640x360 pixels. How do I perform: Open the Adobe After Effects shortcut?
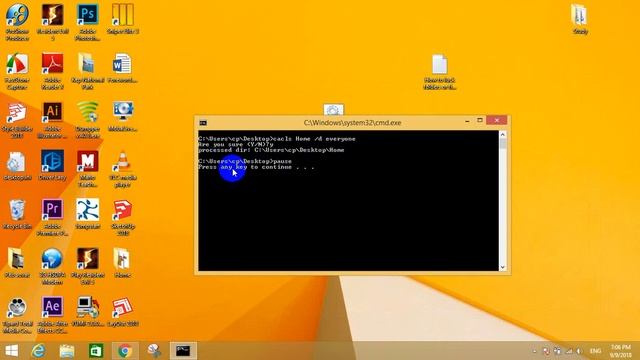point(52,307)
